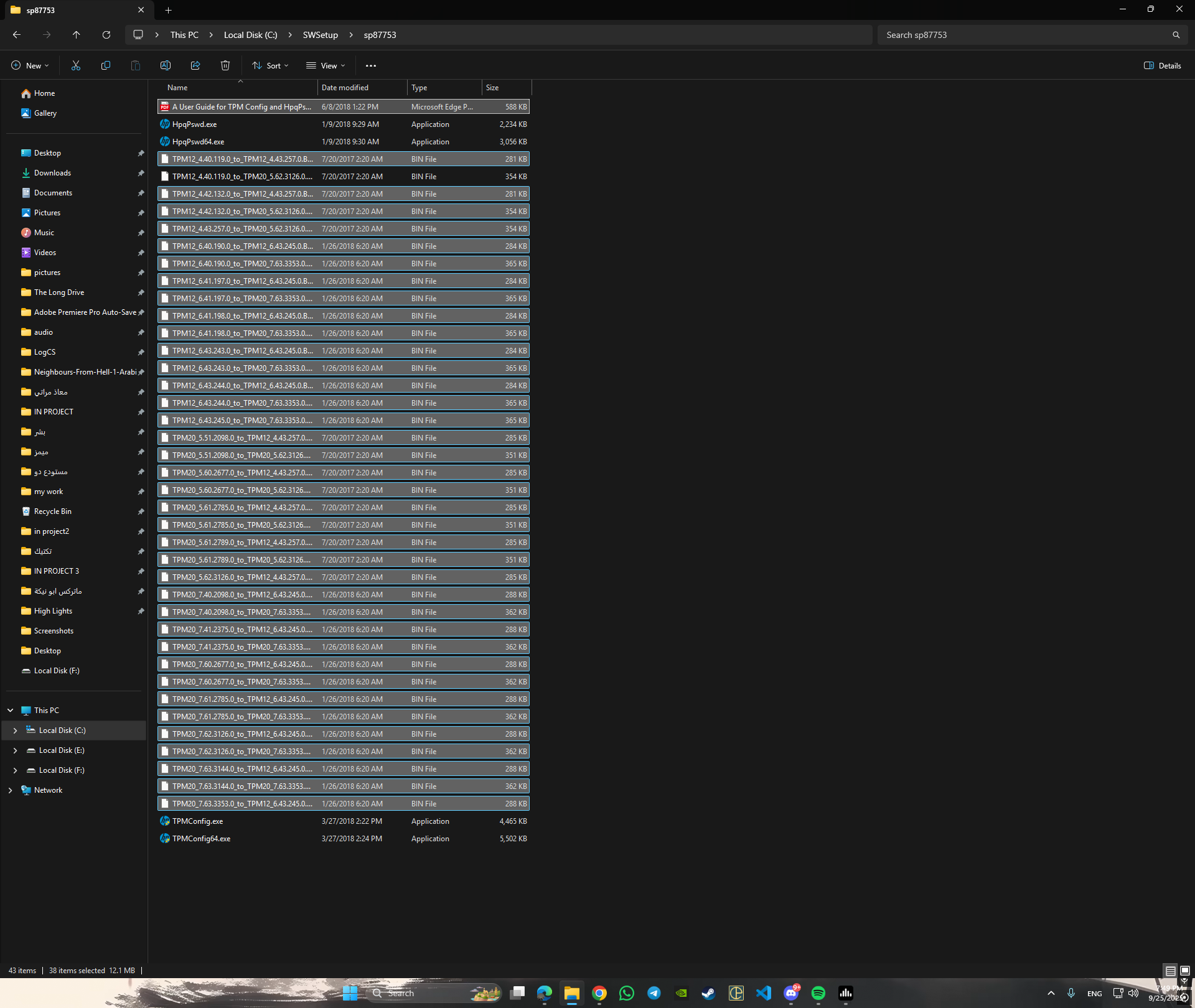
Task: Click the Cut scissors icon
Action: pos(76,65)
